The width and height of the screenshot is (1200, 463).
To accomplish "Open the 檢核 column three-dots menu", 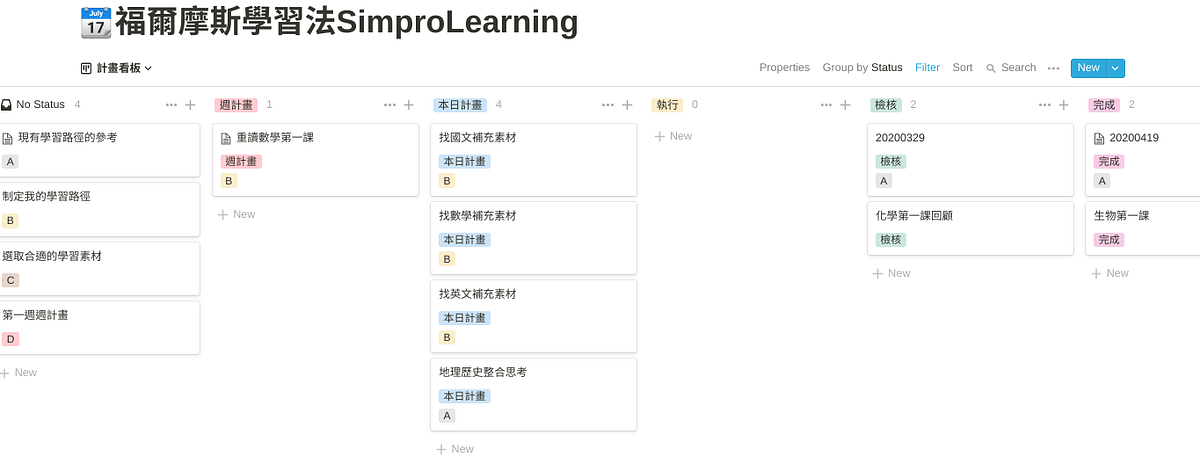I will pos(1045,105).
